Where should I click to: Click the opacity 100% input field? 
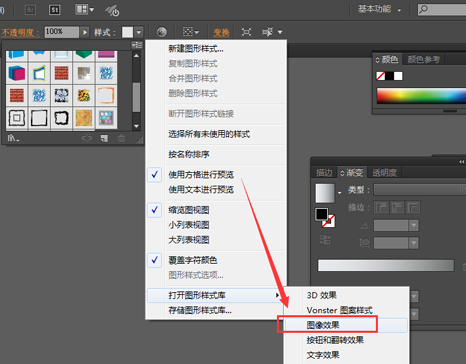click(62, 32)
